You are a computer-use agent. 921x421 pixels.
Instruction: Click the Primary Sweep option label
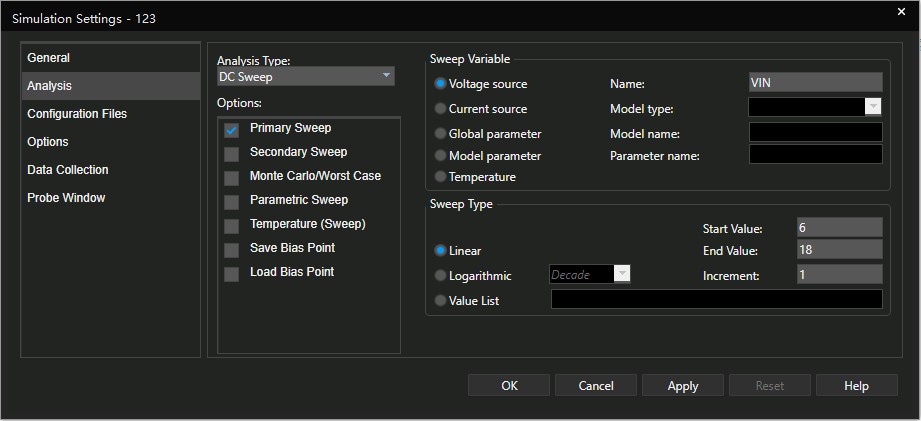(291, 128)
